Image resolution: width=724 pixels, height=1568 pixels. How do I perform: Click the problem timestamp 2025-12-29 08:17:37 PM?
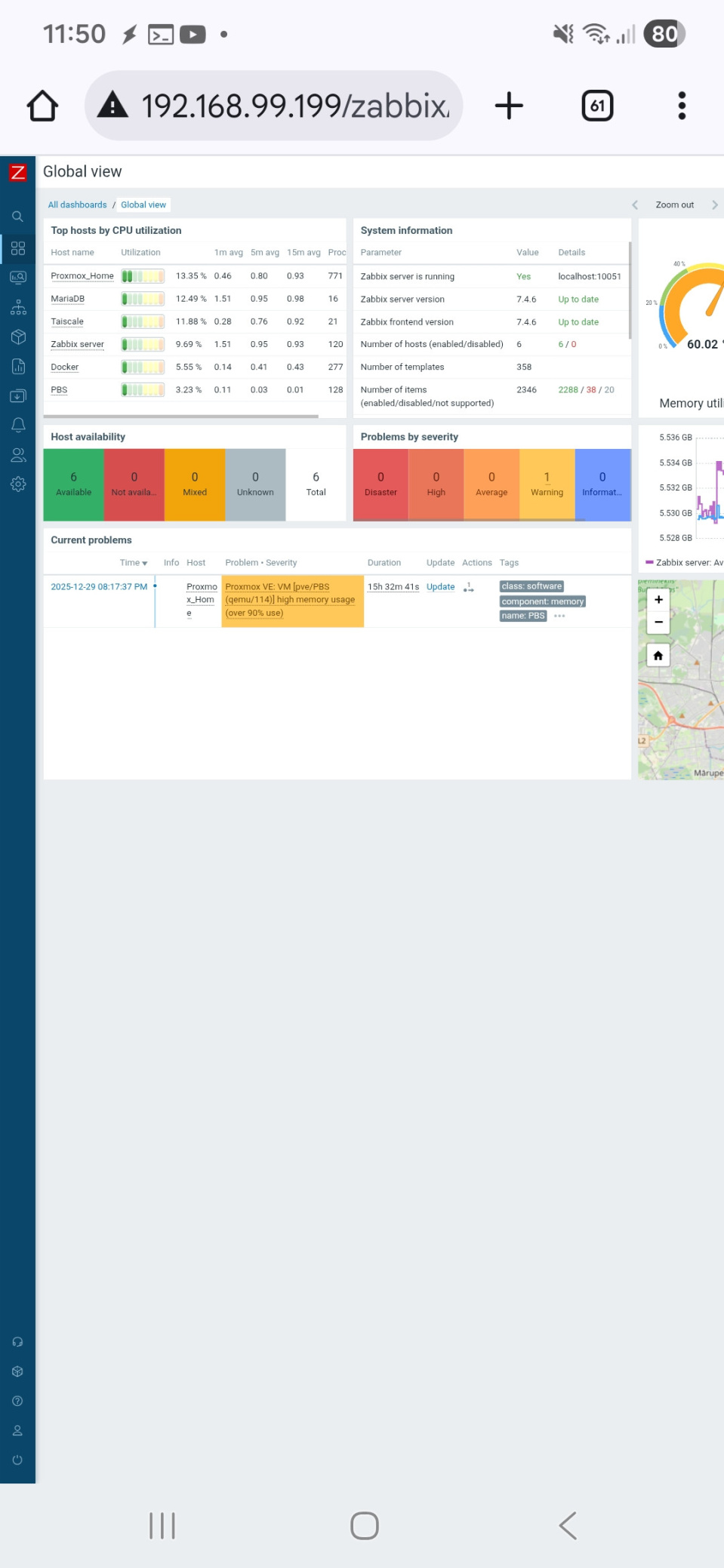pos(99,587)
